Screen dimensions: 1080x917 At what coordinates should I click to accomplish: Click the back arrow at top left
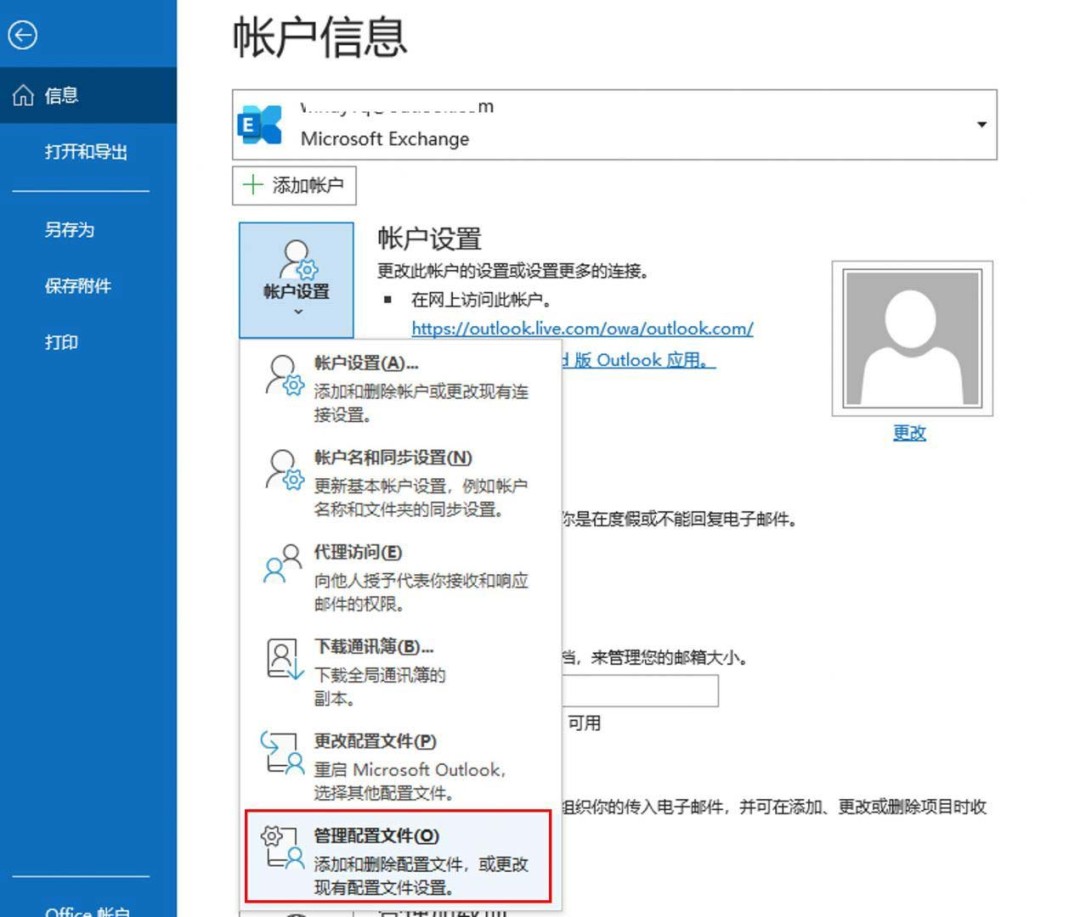(x=22, y=34)
